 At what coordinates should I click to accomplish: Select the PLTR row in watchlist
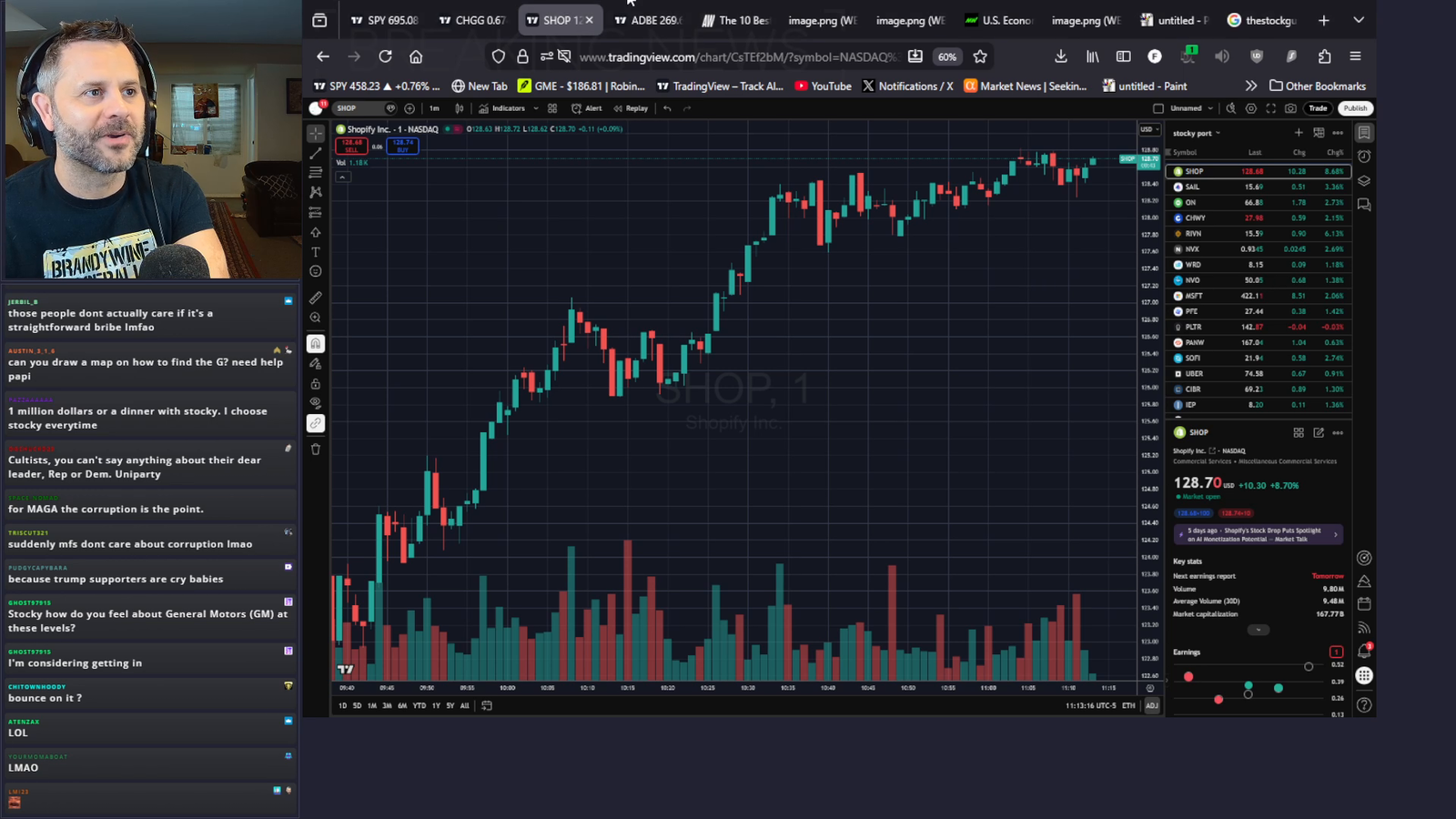point(1258,327)
